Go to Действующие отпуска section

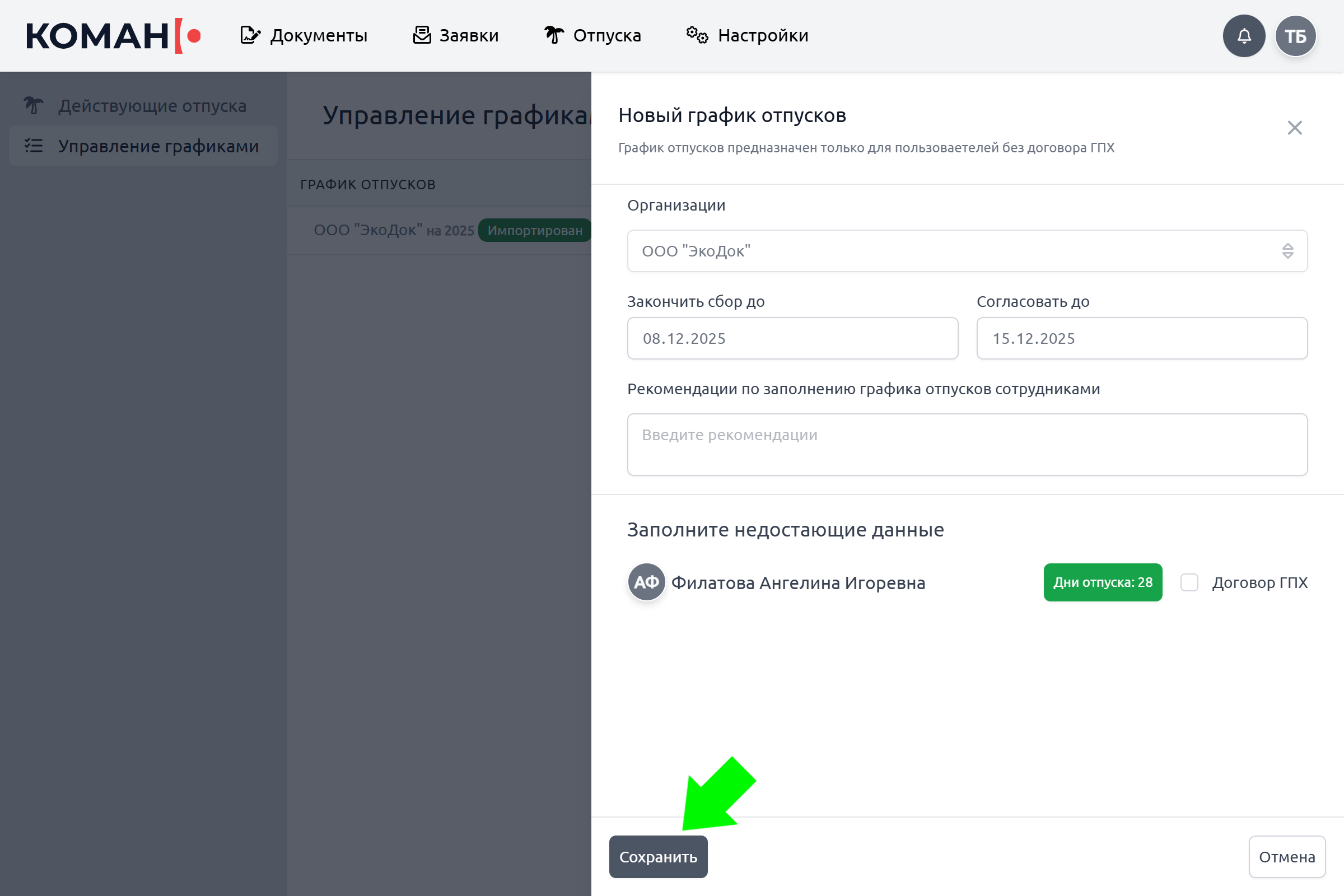(143, 106)
